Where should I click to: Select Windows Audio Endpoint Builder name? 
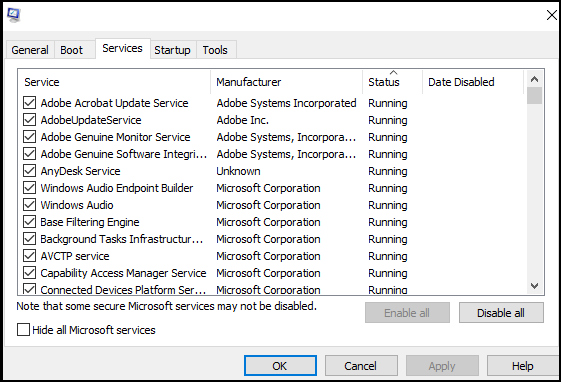pyautogui.click(x=117, y=188)
